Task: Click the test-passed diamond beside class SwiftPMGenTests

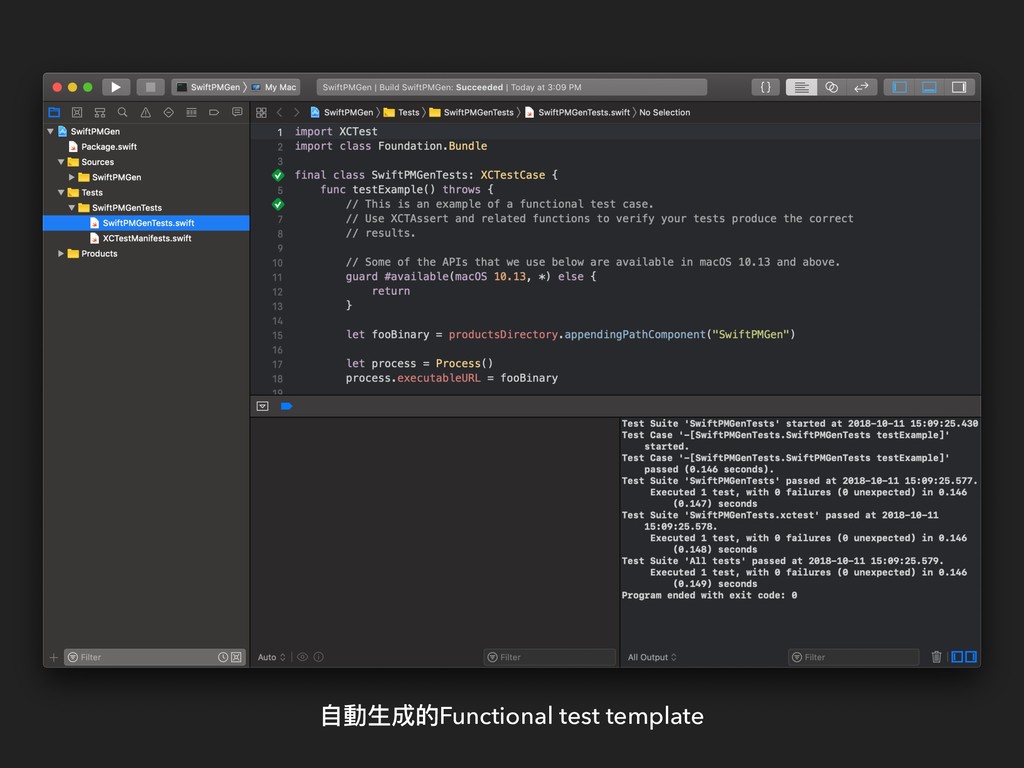Action: pyautogui.click(x=278, y=175)
